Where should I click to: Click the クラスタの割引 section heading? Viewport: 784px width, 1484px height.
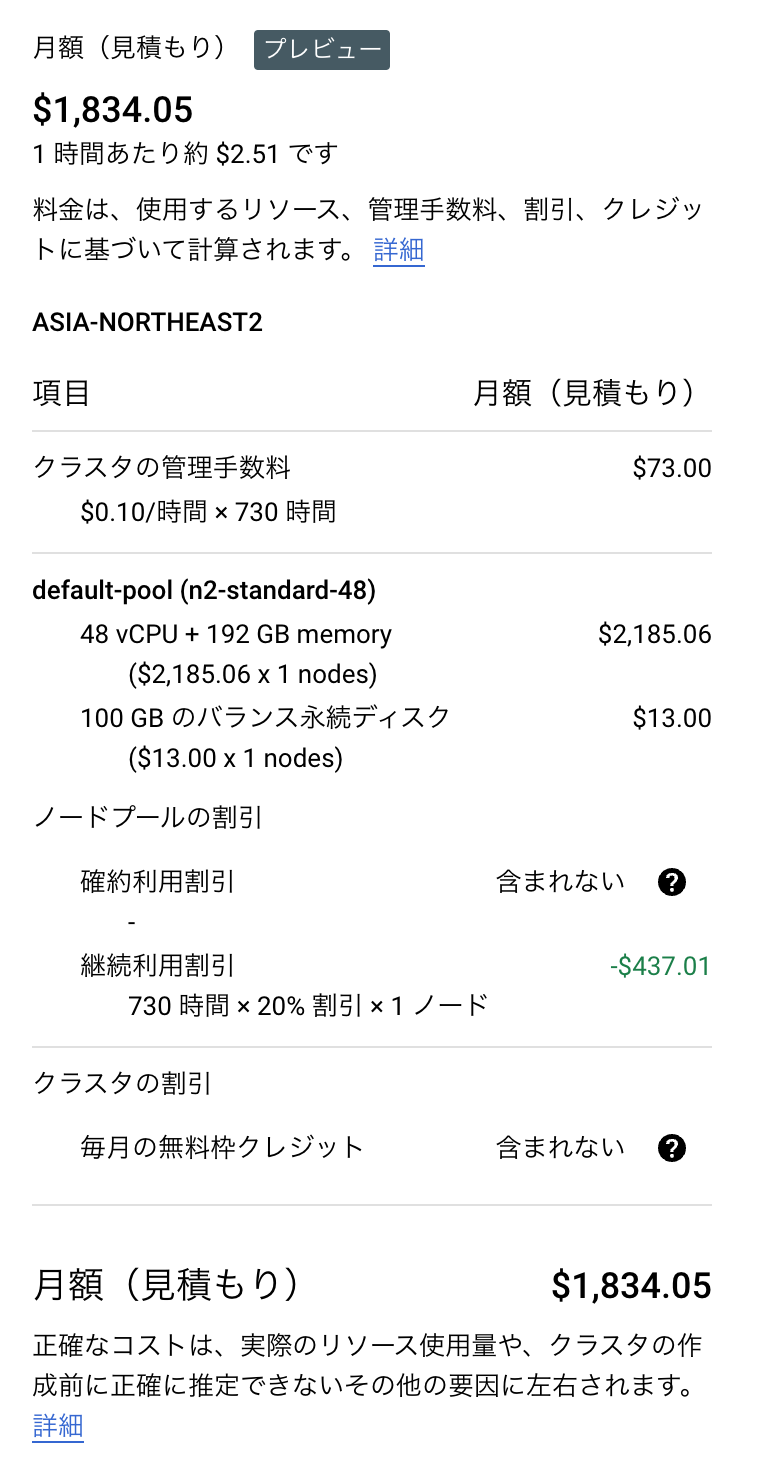[122, 1083]
